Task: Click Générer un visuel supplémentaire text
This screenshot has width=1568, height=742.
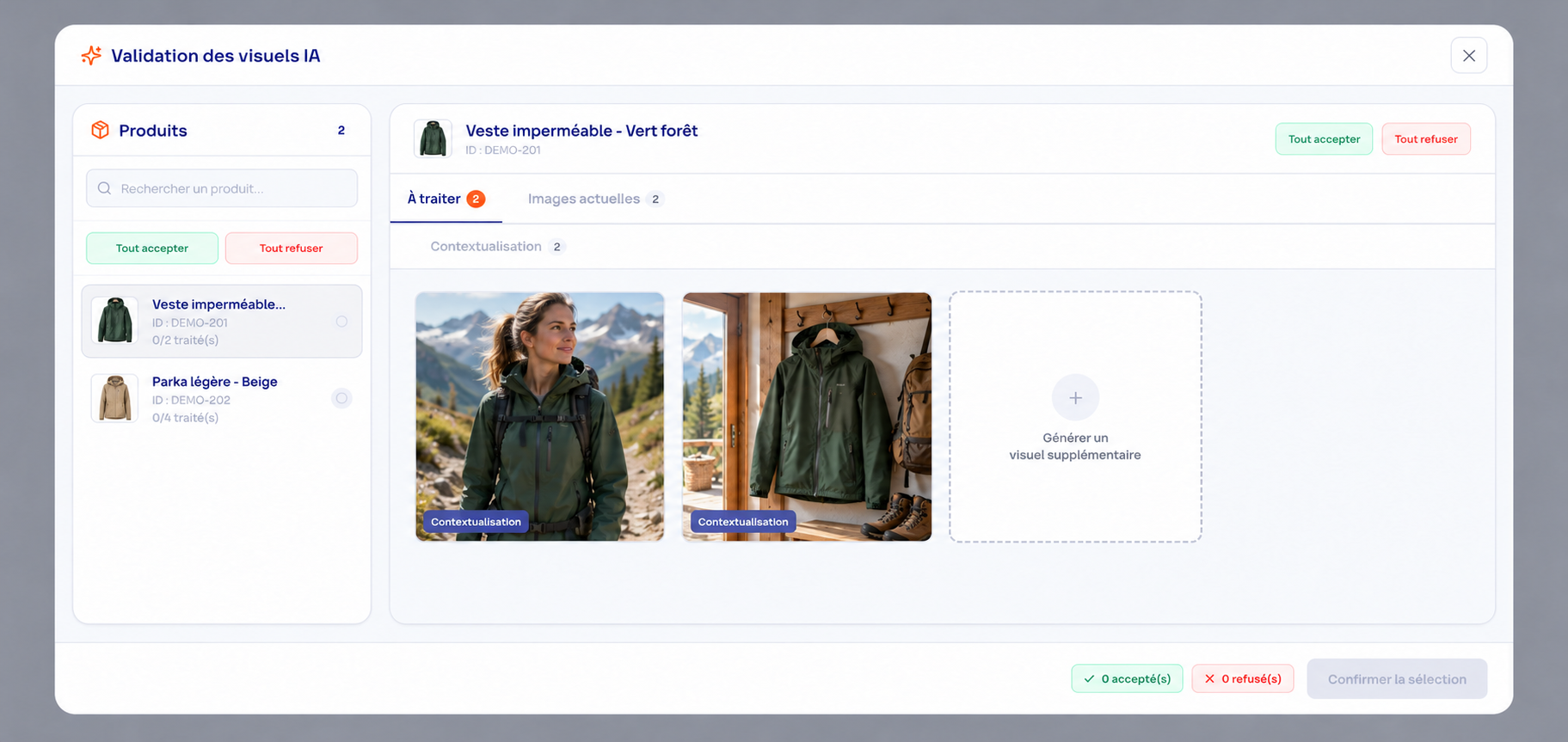Action: [1075, 446]
